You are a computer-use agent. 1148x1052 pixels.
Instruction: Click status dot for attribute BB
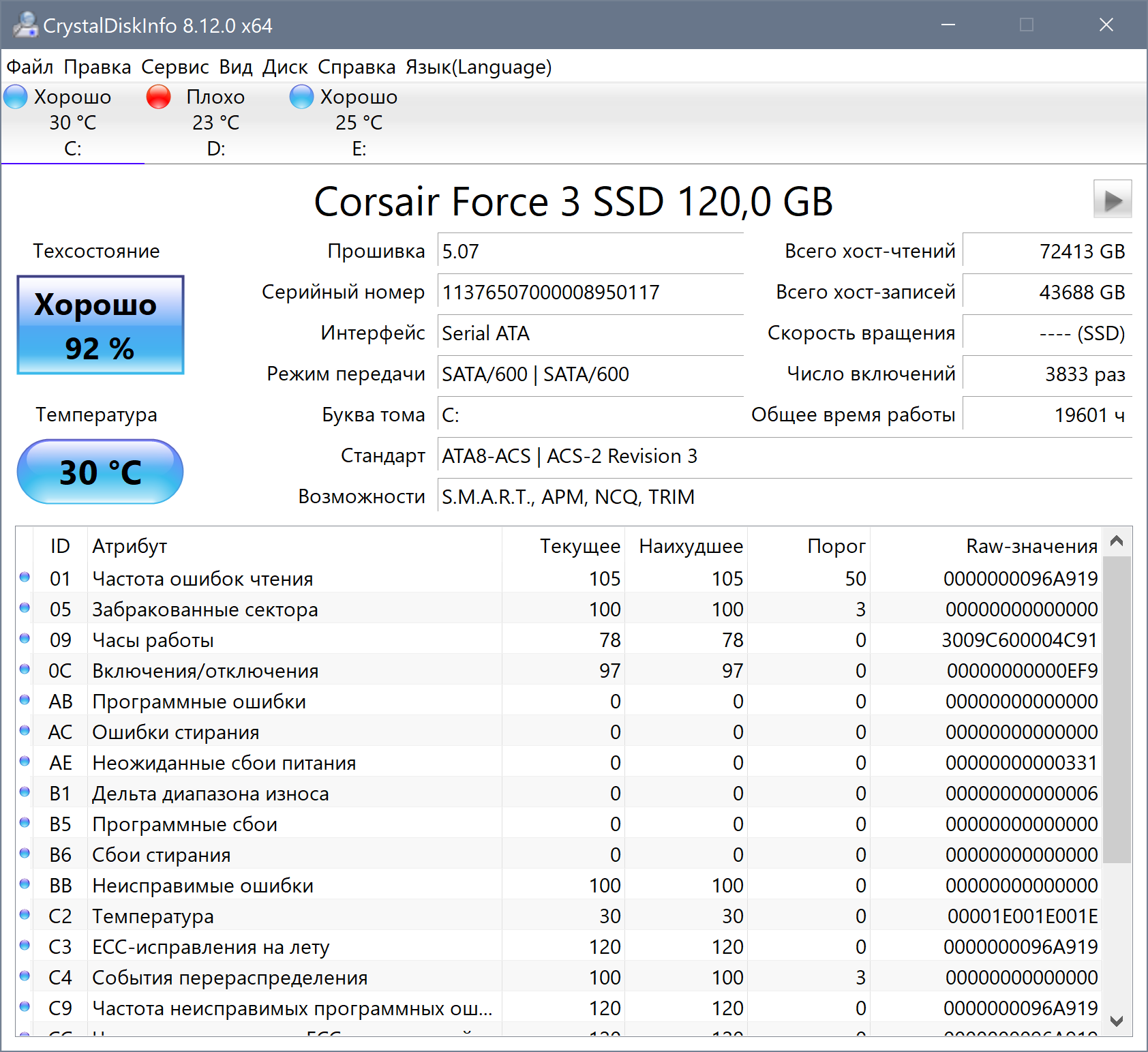click(25, 884)
